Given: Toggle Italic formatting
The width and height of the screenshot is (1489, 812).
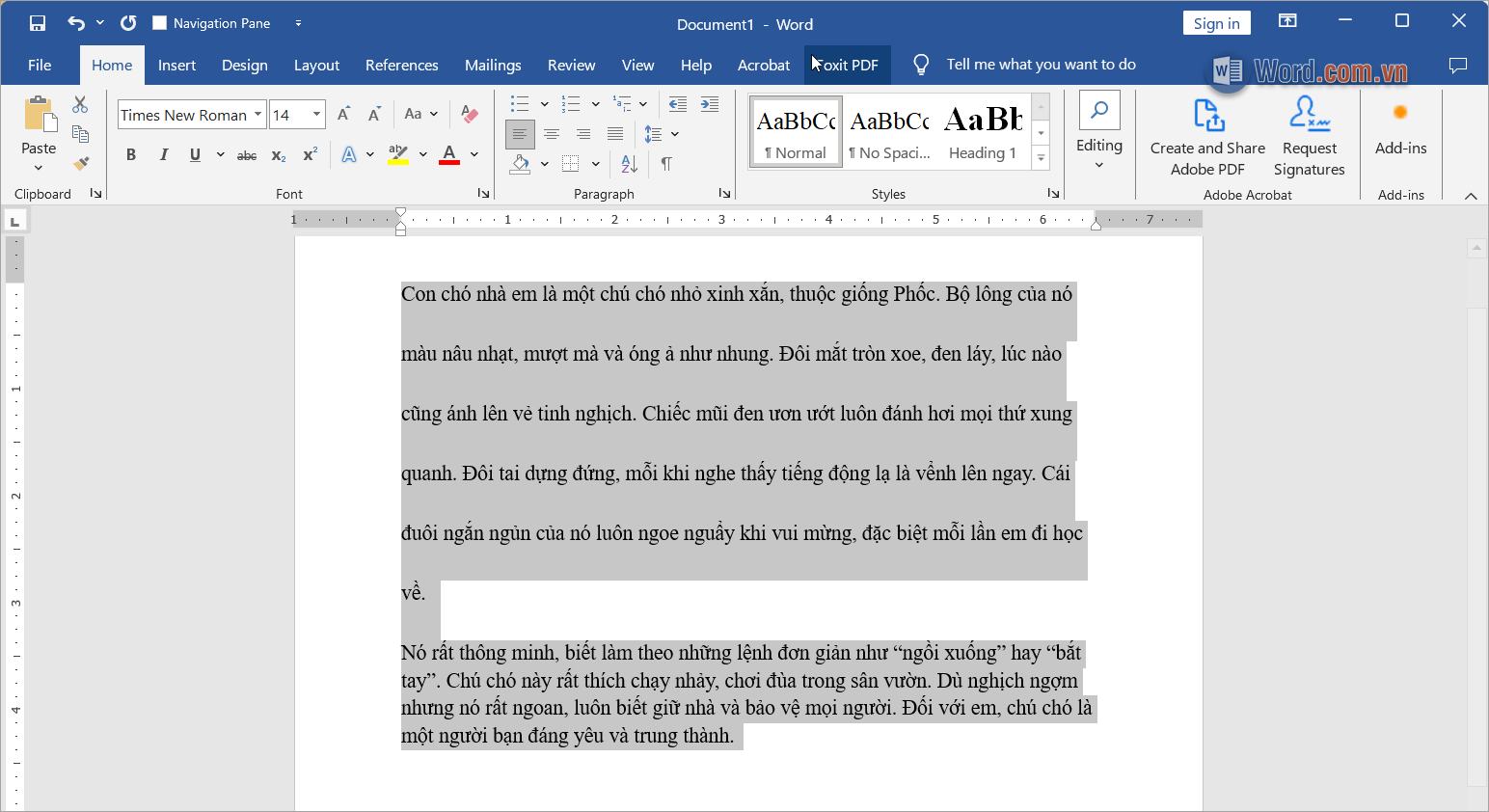Looking at the screenshot, I should [x=163, y=154].
